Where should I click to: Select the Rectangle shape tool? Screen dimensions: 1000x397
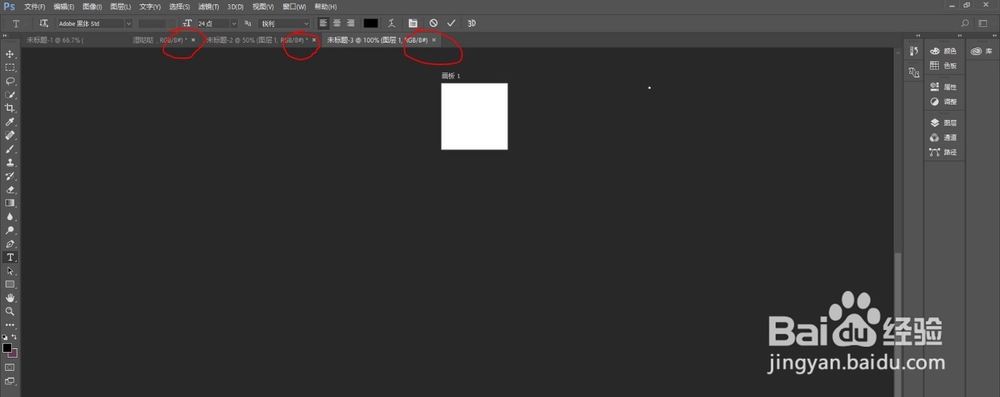click(10, 284)
